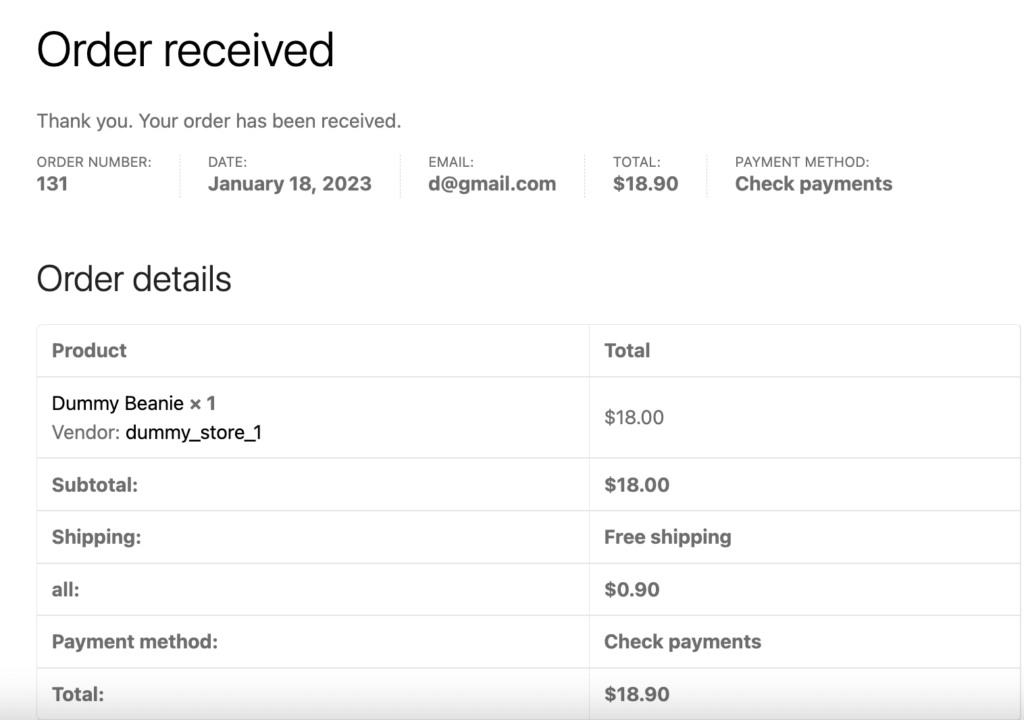1024x720 pixels.
Task: Click the Shipping row label
Action: point(96,537)
